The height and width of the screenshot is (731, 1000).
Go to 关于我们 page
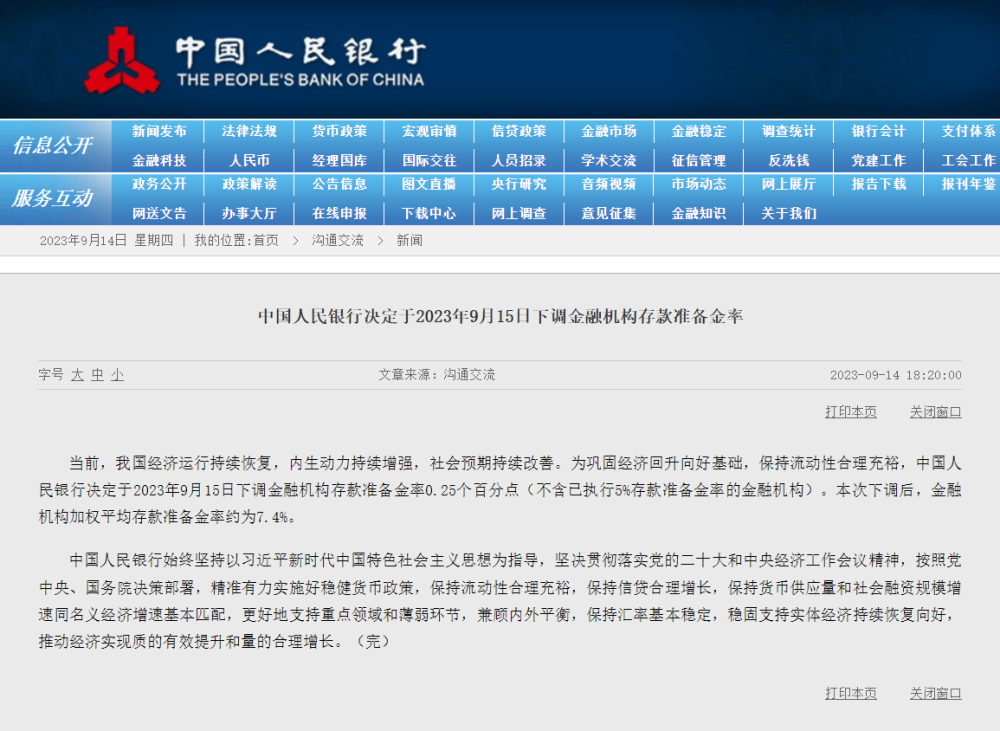[788, 213]
